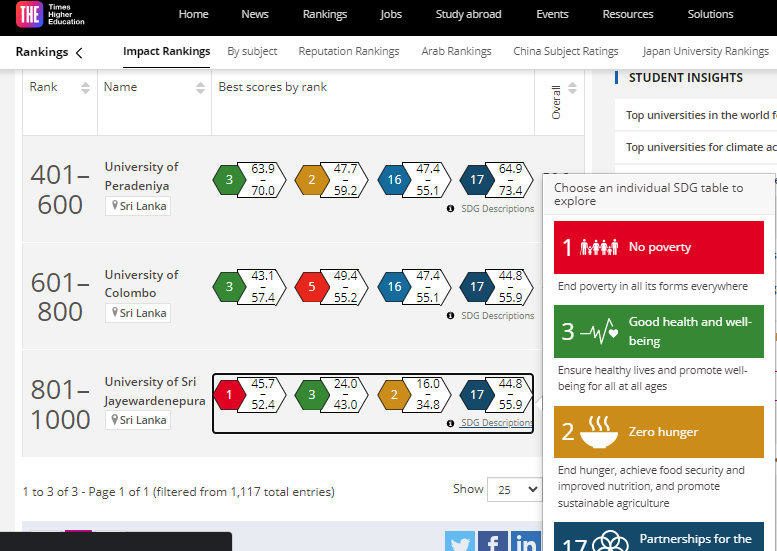Select the Zero hunger SDG card
Image resolution: width=777 pixels, height=551 pixels.
659,432
